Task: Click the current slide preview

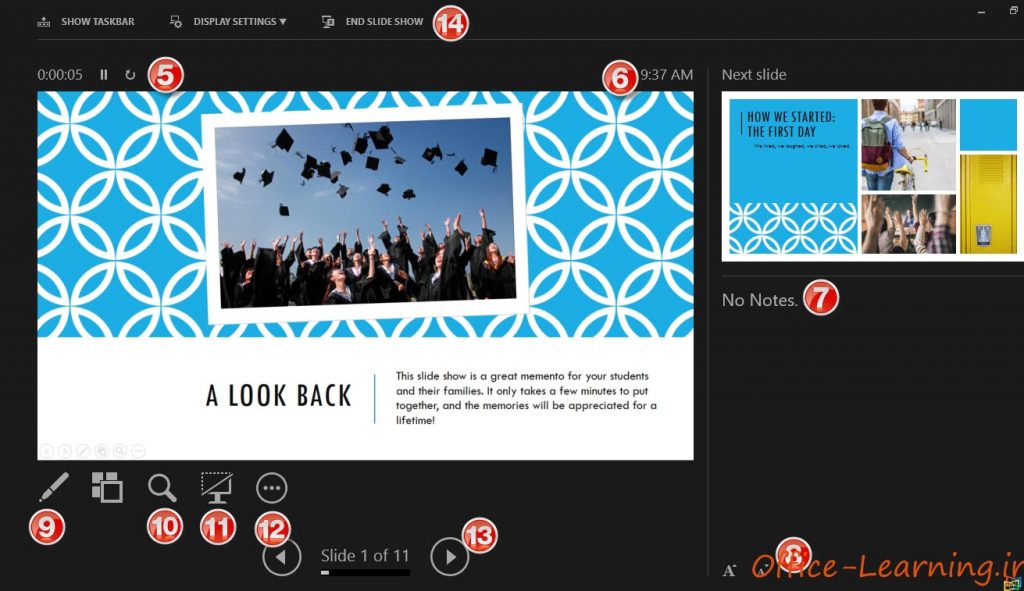Action: (365, 275)
